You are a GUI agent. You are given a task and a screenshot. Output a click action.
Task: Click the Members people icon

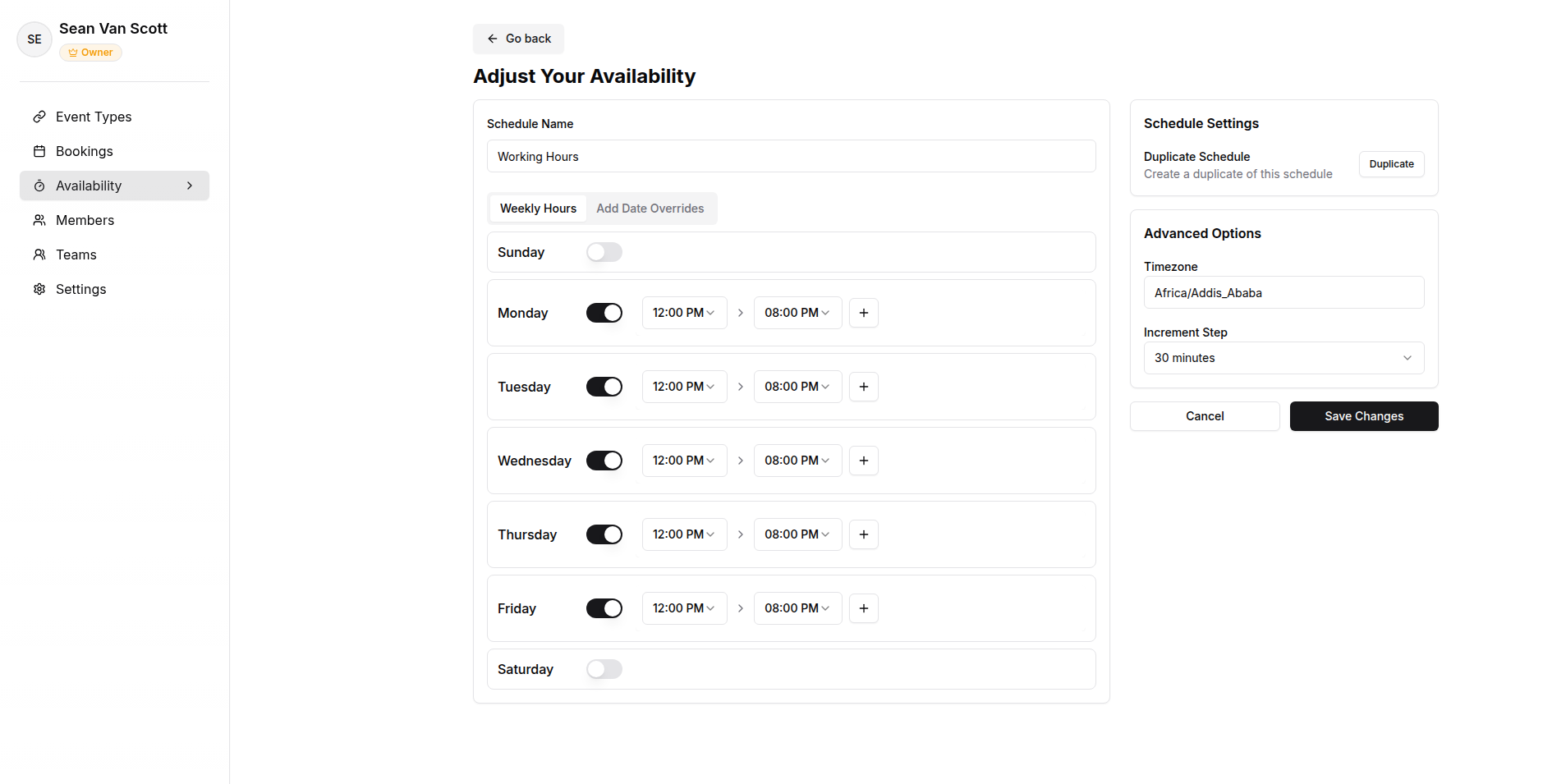39,220
